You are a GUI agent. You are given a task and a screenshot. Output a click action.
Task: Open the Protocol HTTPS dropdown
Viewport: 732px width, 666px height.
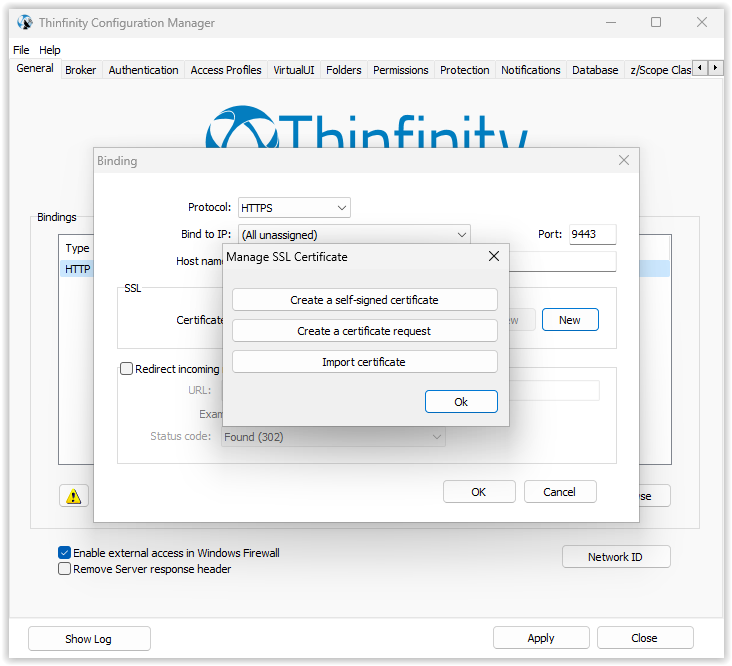(x=294, y=208)
